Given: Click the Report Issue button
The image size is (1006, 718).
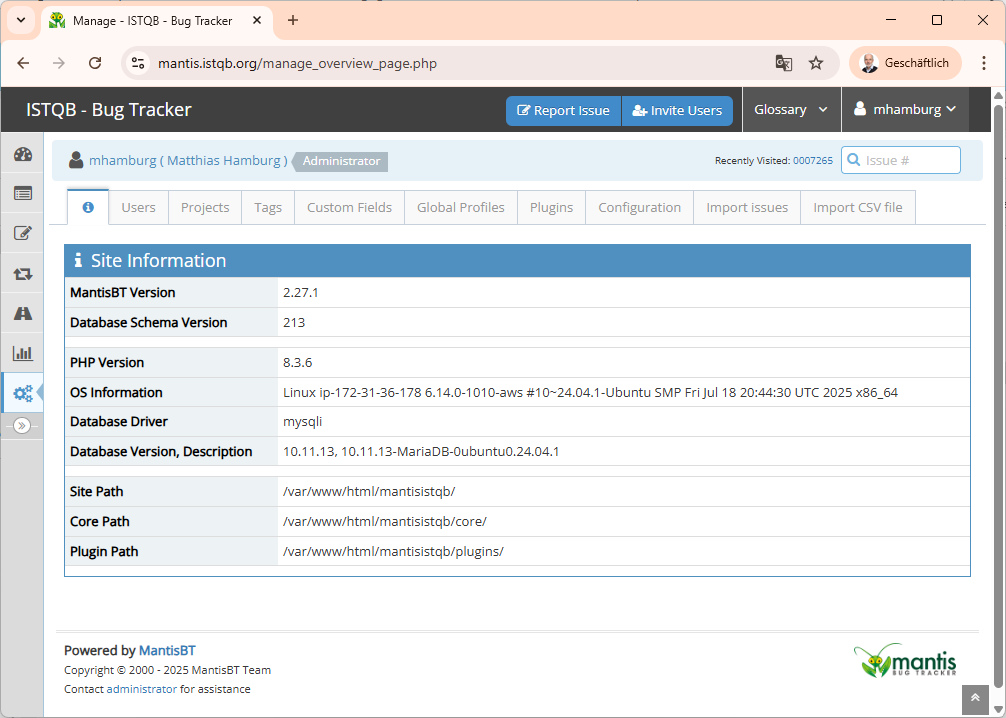Looking at the screenshot, I should [563, 110].
